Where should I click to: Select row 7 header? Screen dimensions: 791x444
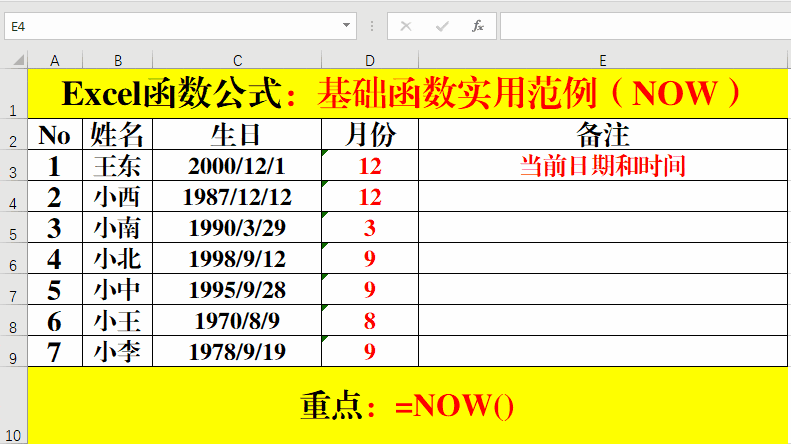coord(13,289)
